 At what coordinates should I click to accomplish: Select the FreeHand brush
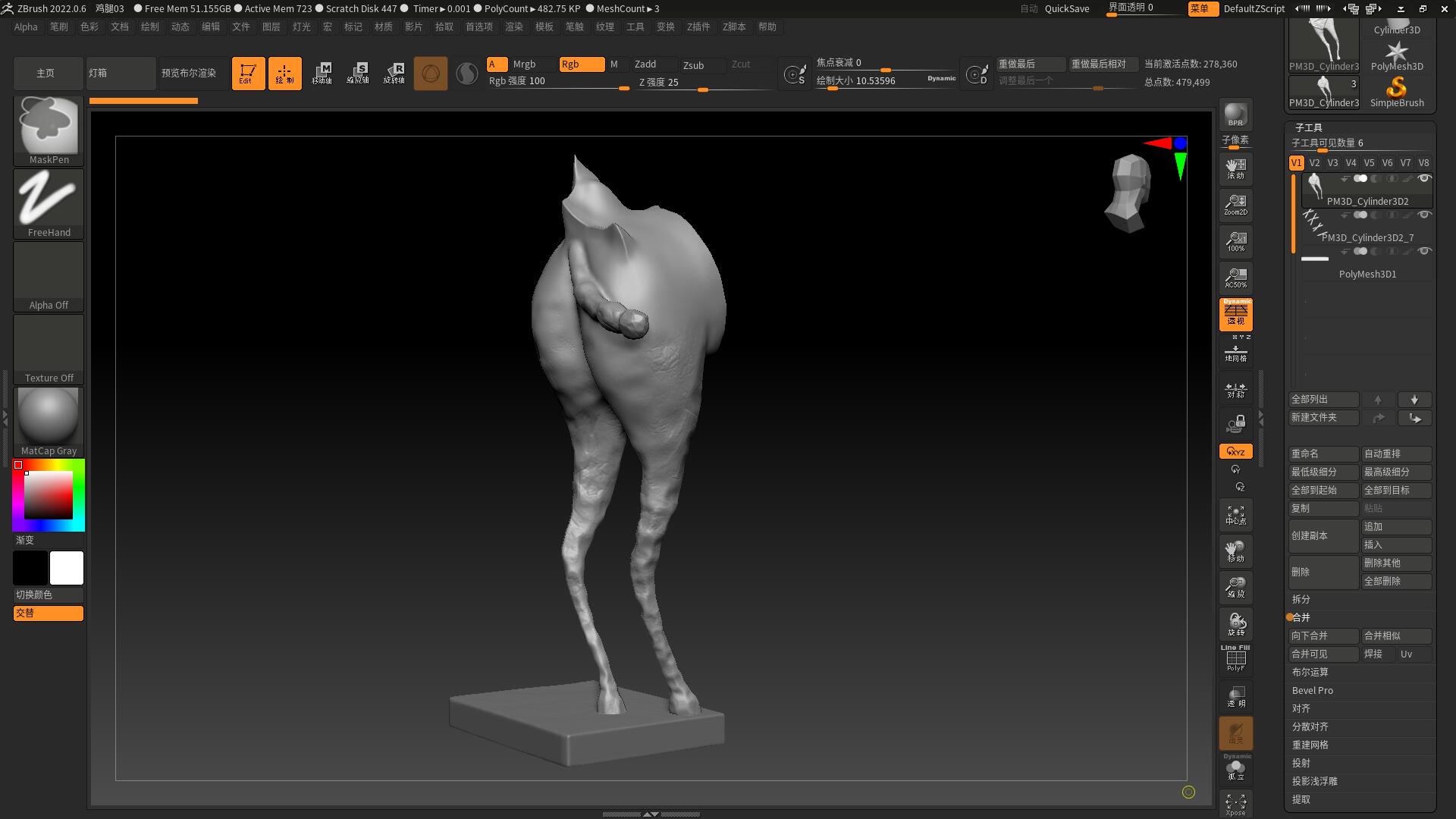(48, 199)
